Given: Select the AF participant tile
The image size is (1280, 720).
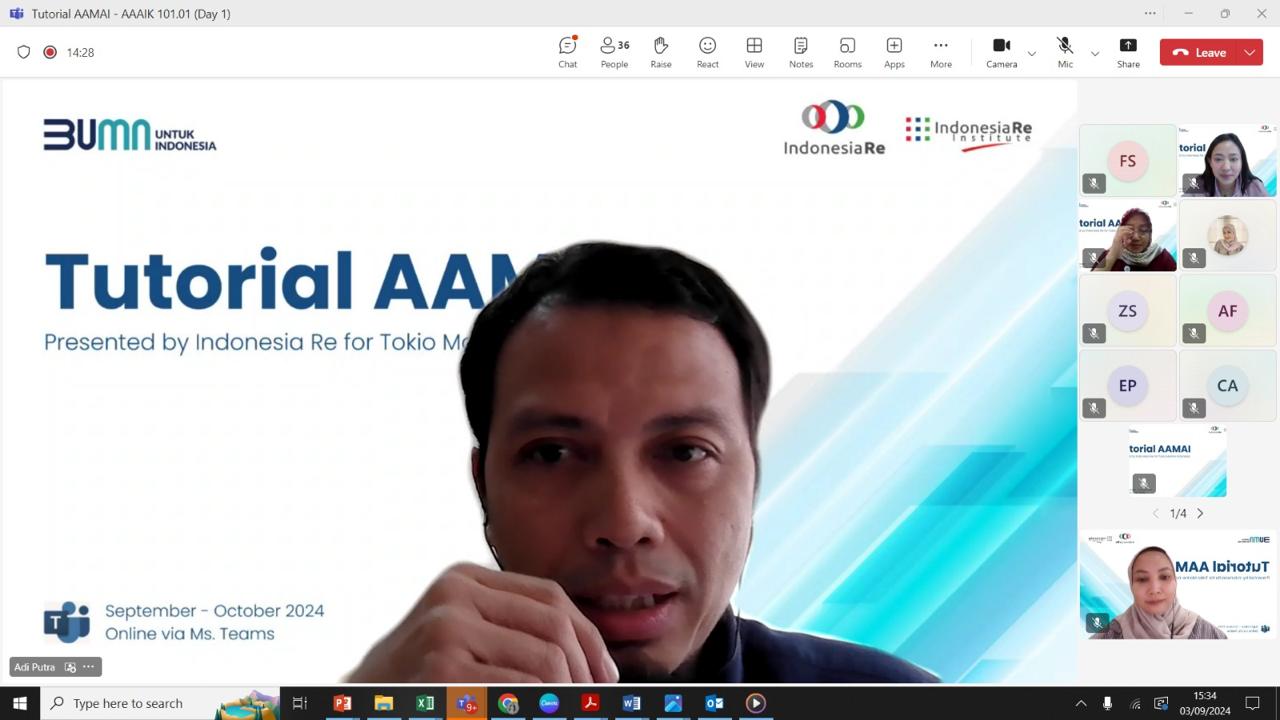Looking at the screenshot, I should click(x=1227, y=310).
